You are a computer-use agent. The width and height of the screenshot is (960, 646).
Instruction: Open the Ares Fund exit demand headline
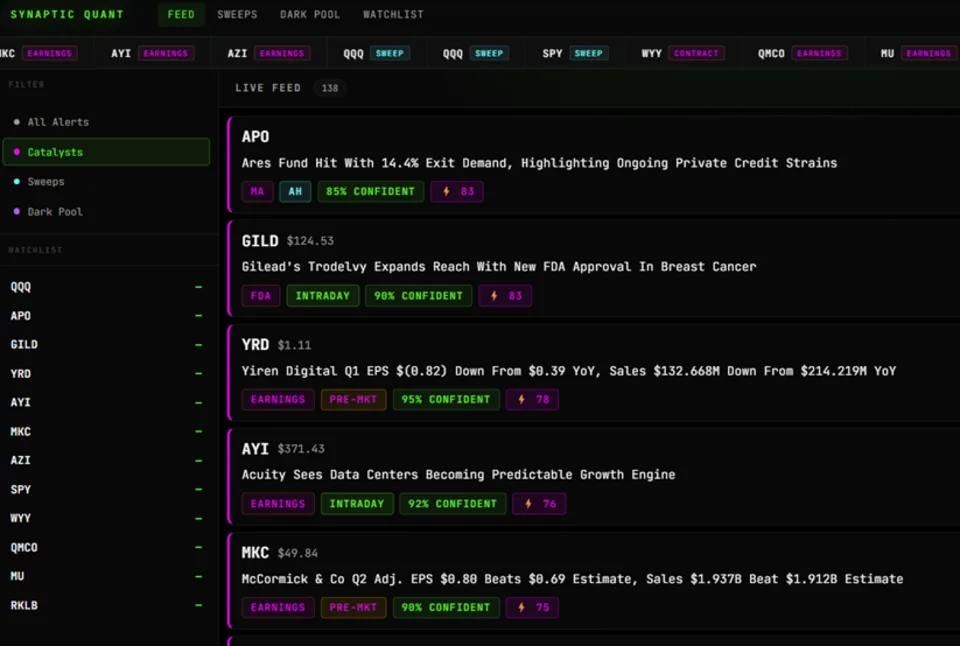539,163
